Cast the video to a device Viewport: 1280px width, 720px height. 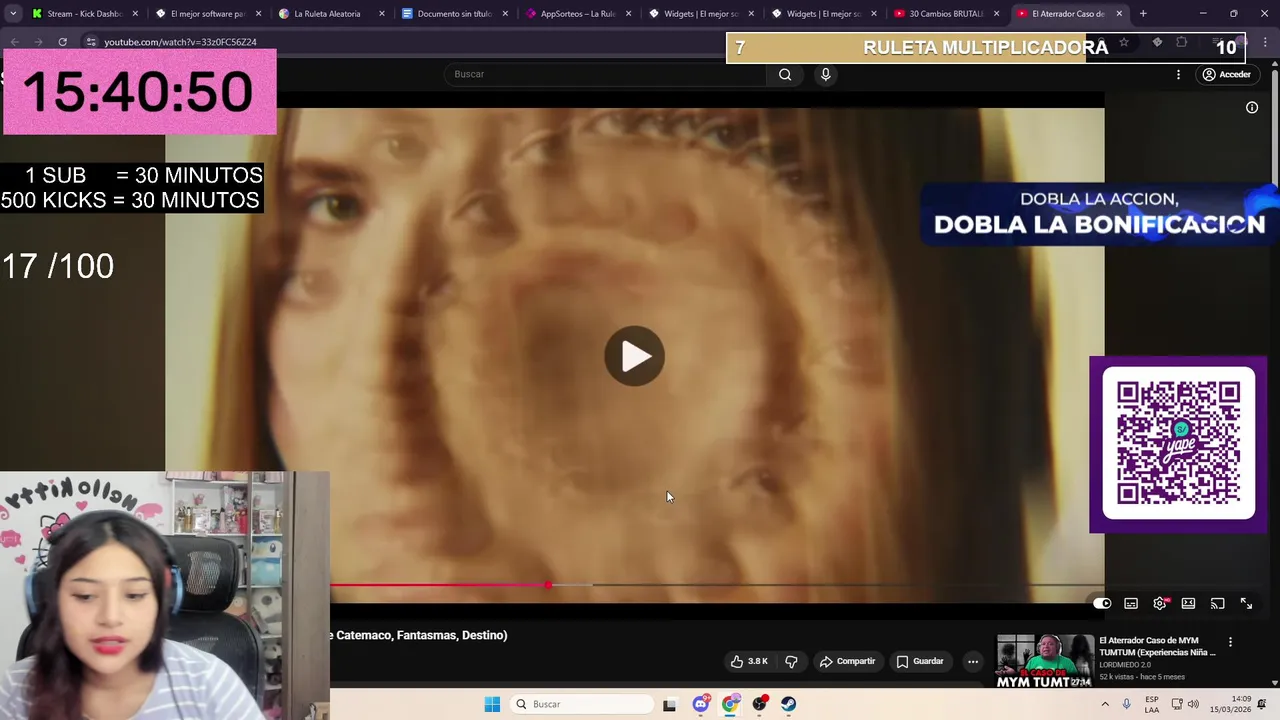click(1217, 604)
